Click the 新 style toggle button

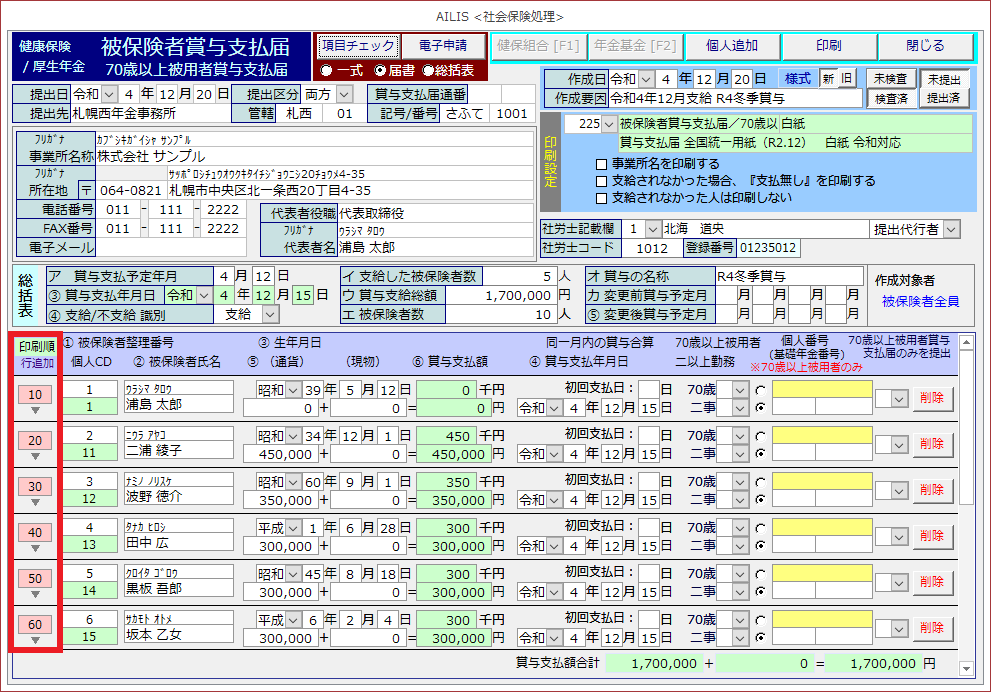point(828,78)
